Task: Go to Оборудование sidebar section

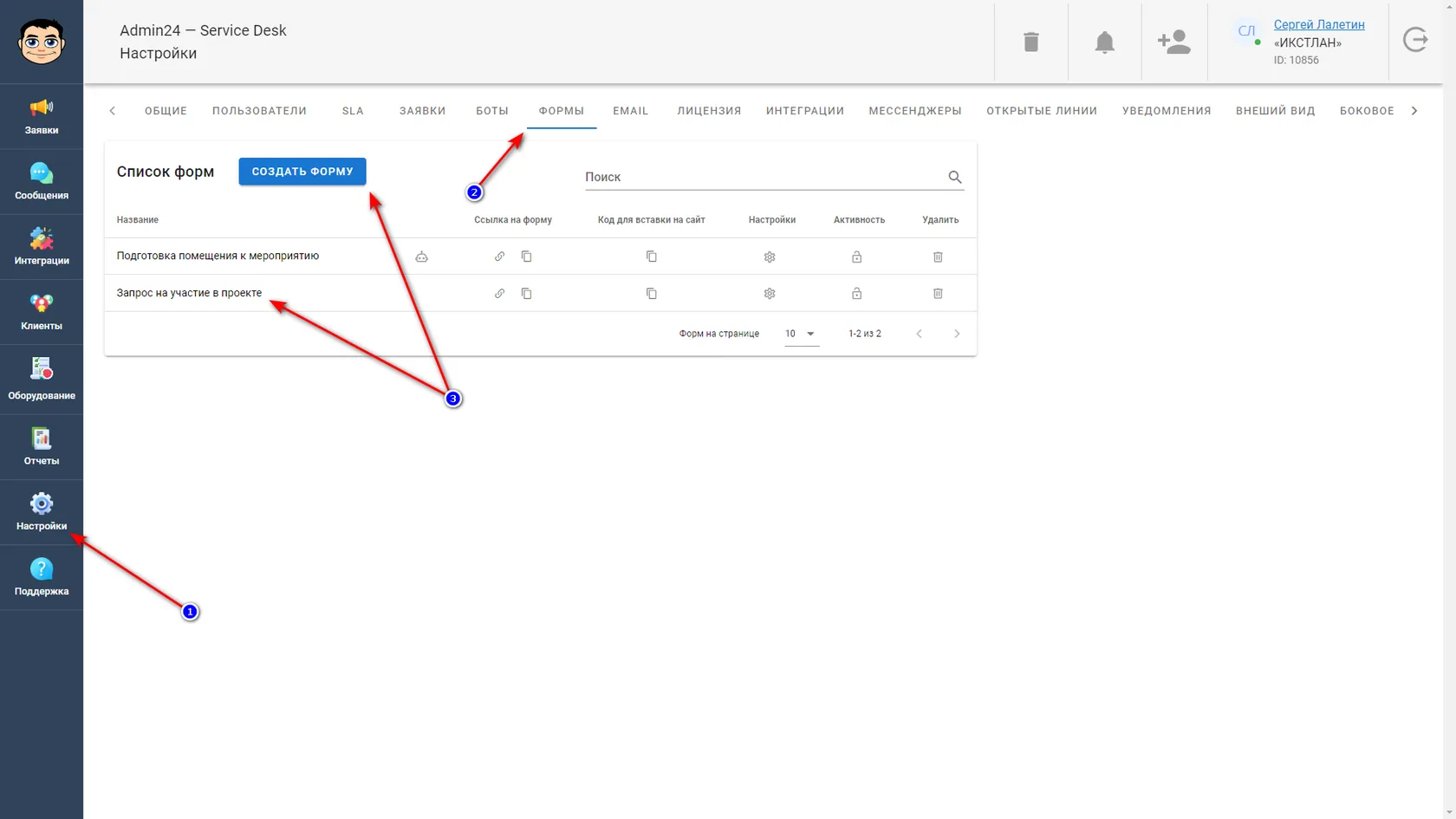Action: [x=42, y=380]
